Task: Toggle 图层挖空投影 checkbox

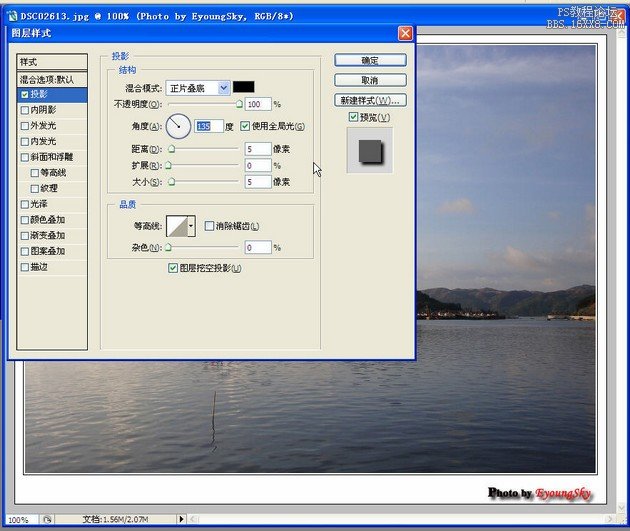Action: coord(173,268)
